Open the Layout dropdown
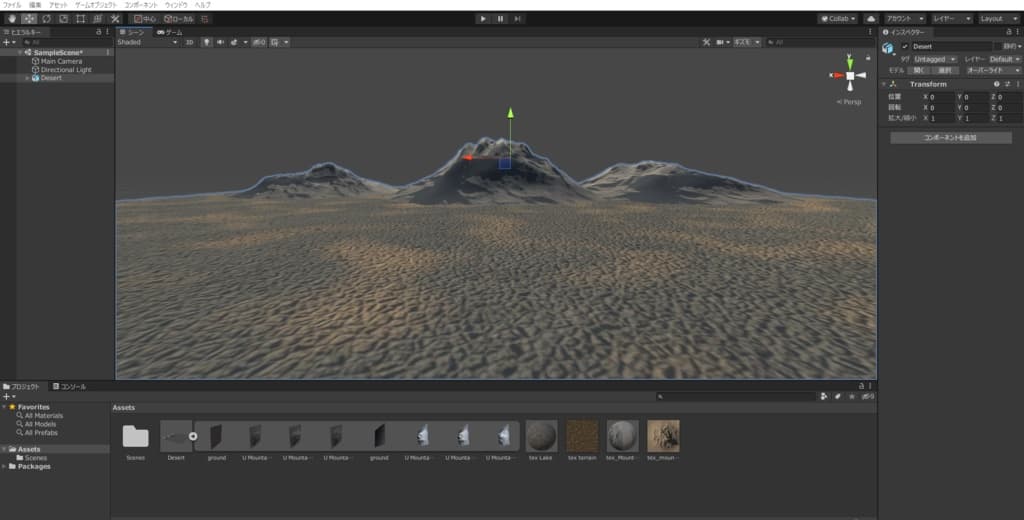This screenshot has width=1024, height=520. coord(997,18)
